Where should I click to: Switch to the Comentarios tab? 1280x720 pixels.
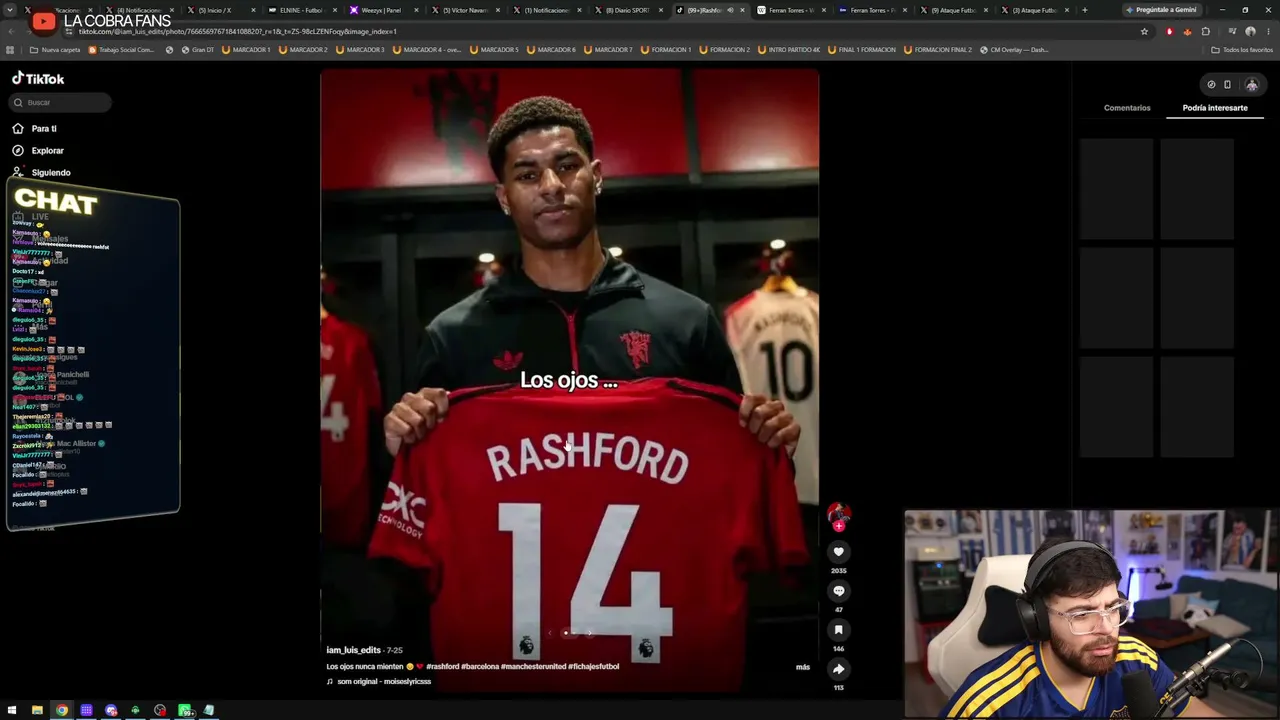(x=1127, y=108)
